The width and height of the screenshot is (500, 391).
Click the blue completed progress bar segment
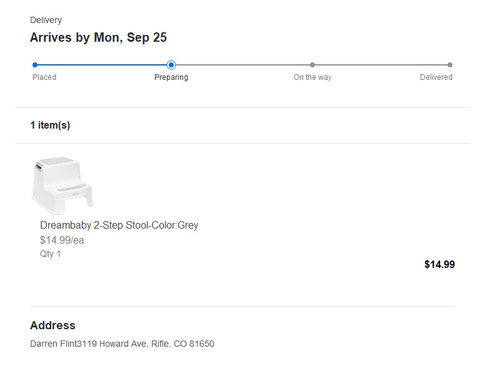[102, 65]
